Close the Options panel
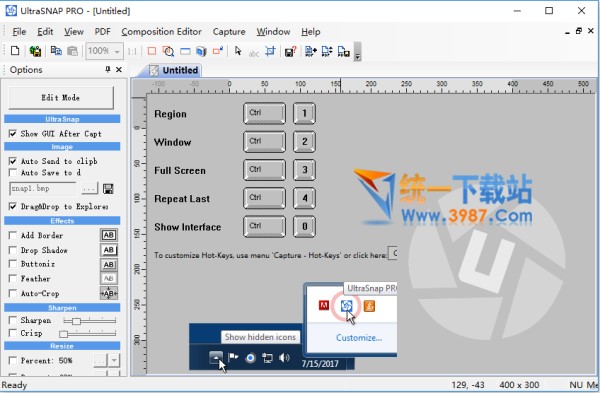This screenshot has width=600, height=393. [119, 69]
